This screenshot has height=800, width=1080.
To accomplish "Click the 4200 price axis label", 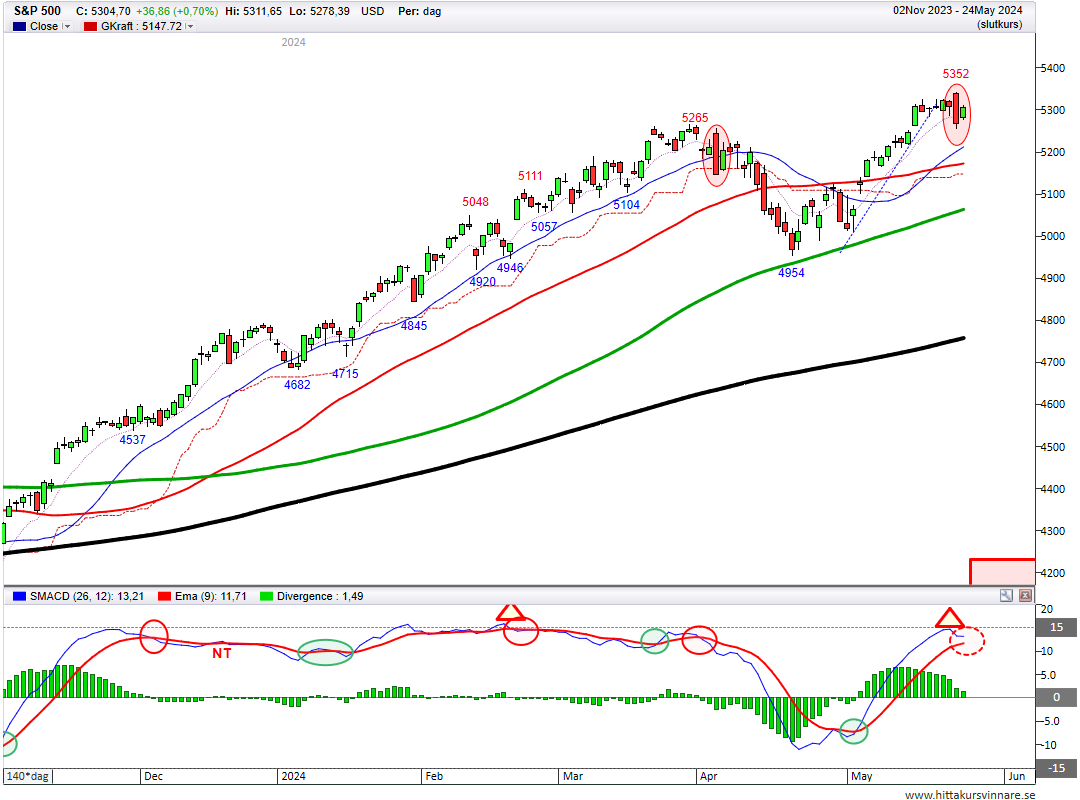I will pyautogui.click(x=1052, y=573).
